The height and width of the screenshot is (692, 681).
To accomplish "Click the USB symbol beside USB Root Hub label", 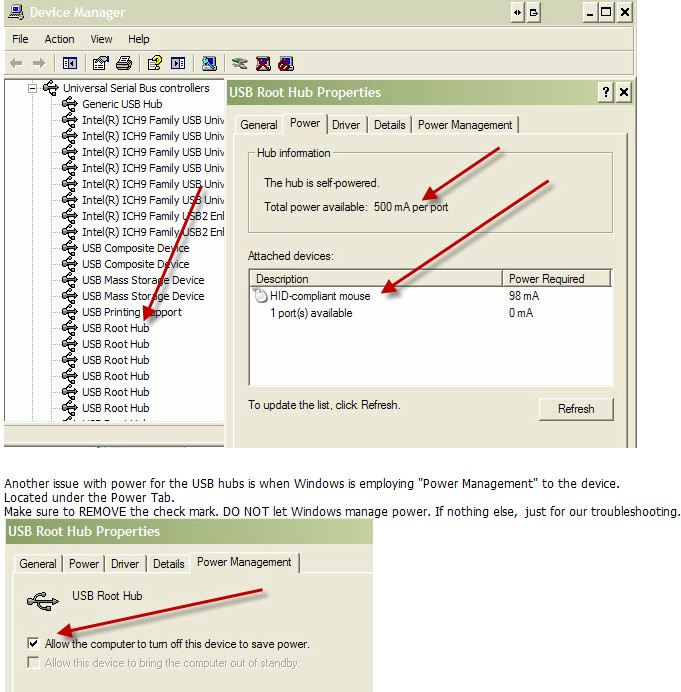I will point(42,601).
